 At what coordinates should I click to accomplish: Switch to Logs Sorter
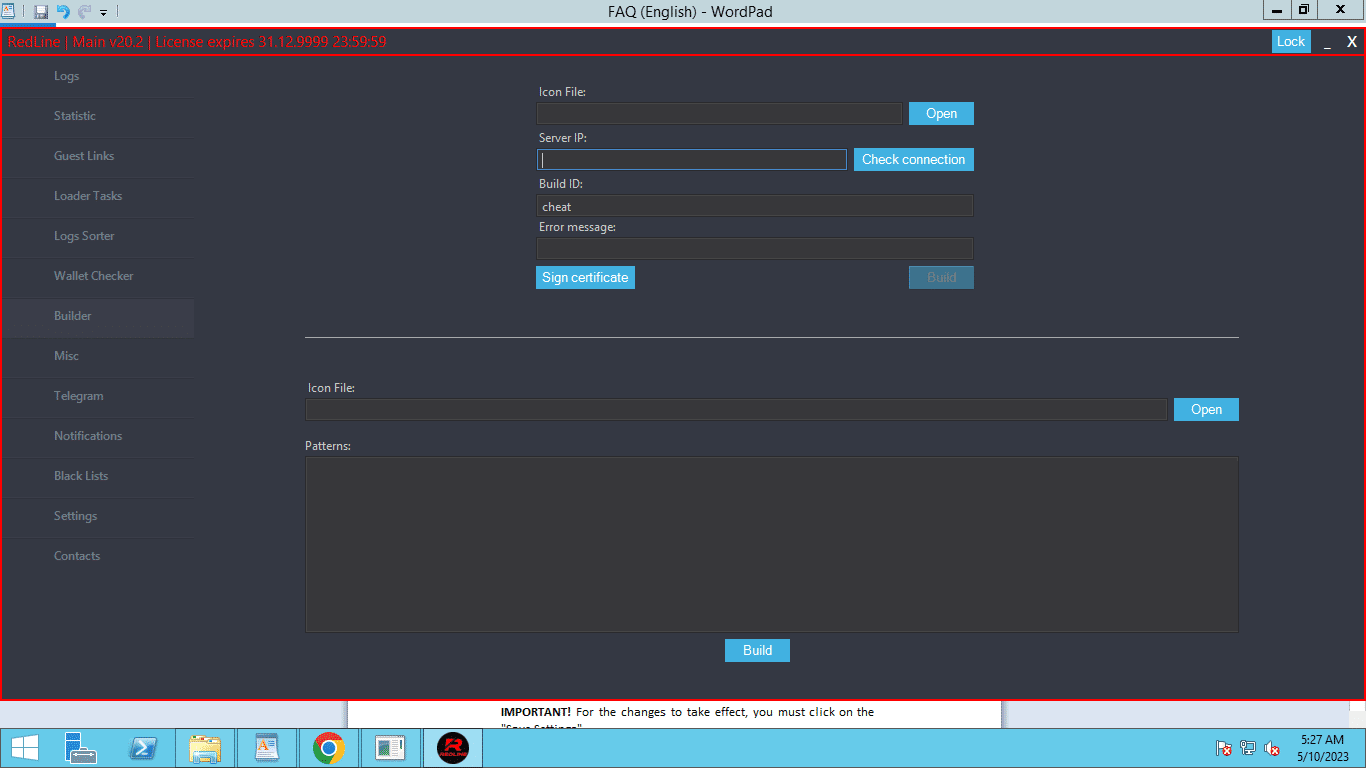[97, 236]
